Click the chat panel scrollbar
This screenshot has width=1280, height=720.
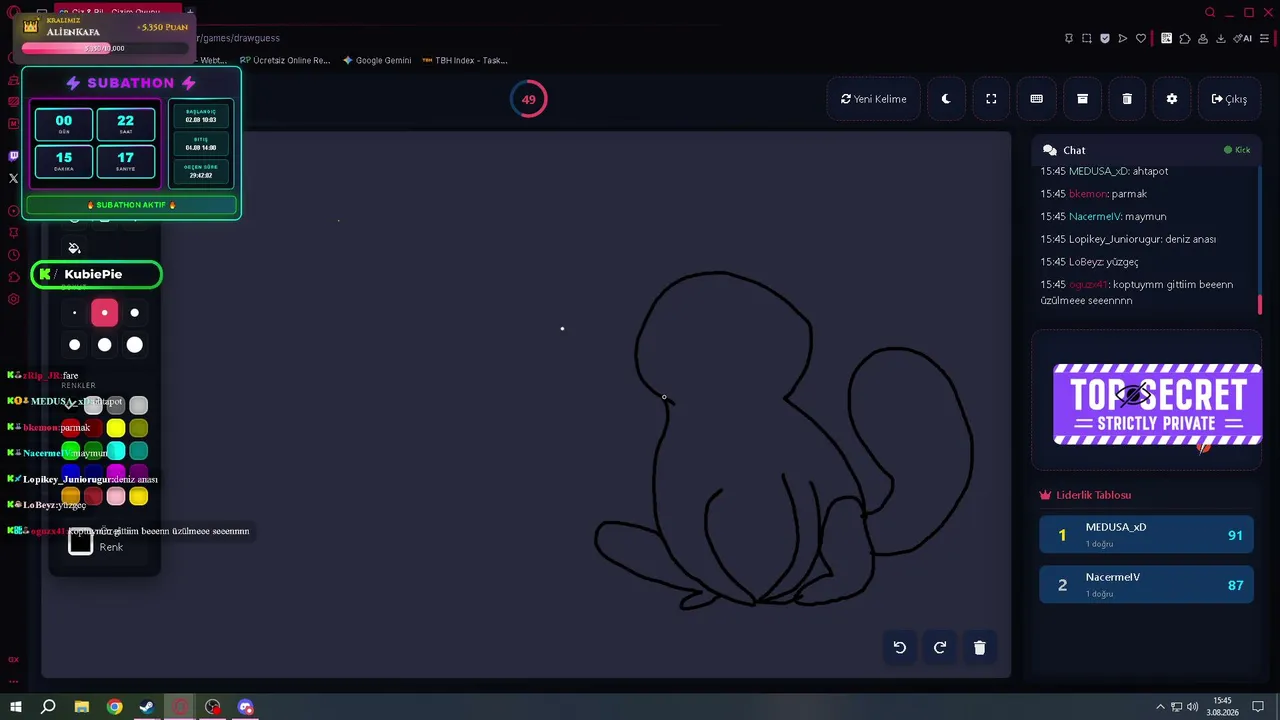click(x=1259, y=304)
